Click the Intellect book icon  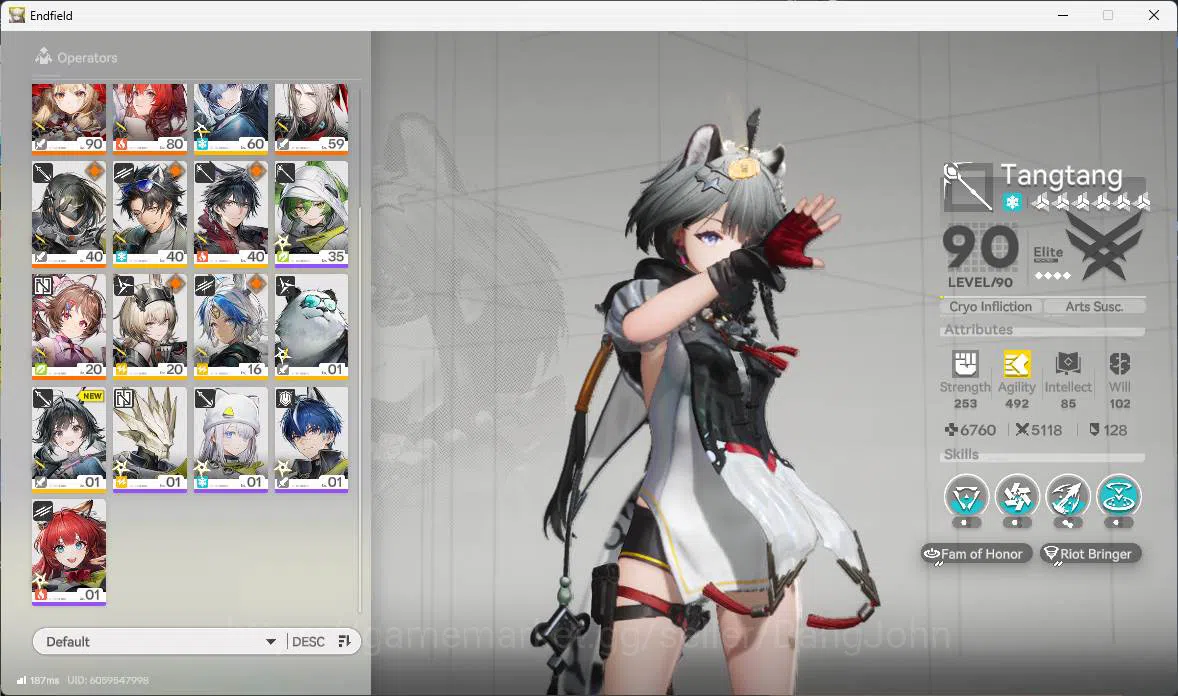click(x=1068, y=364)
